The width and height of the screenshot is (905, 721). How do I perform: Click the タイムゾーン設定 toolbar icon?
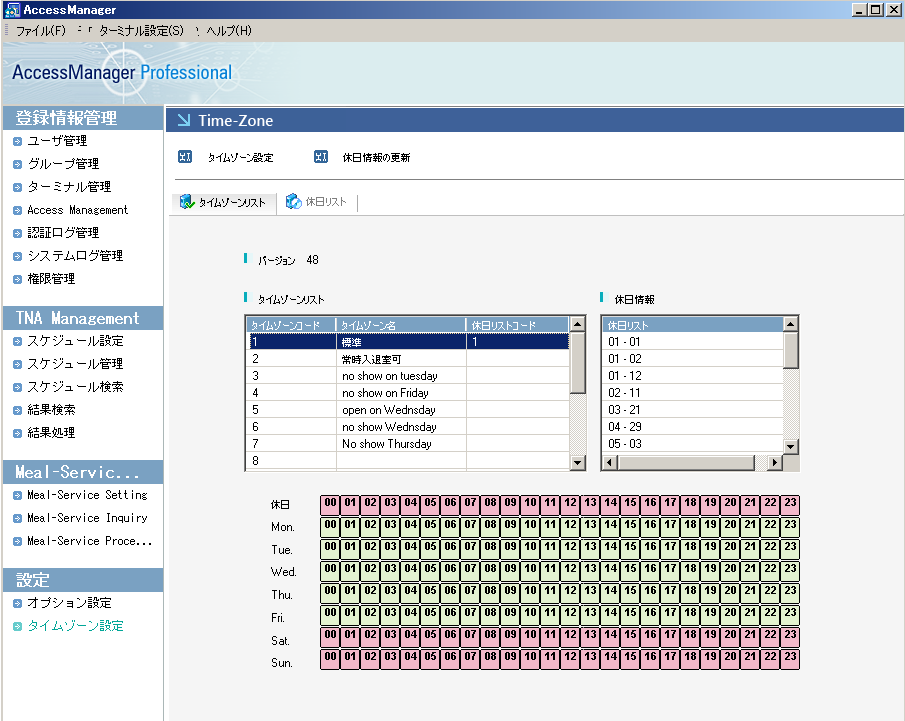[x=185, y=157]
